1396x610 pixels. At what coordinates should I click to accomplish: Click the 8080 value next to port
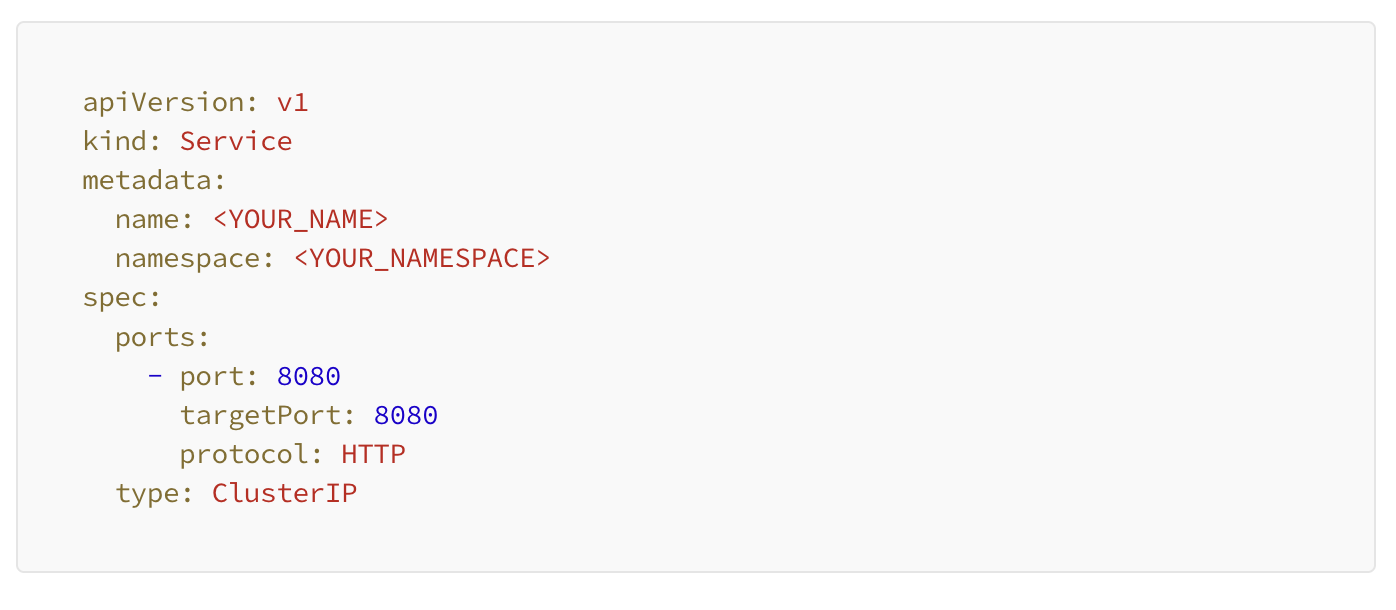309,377
